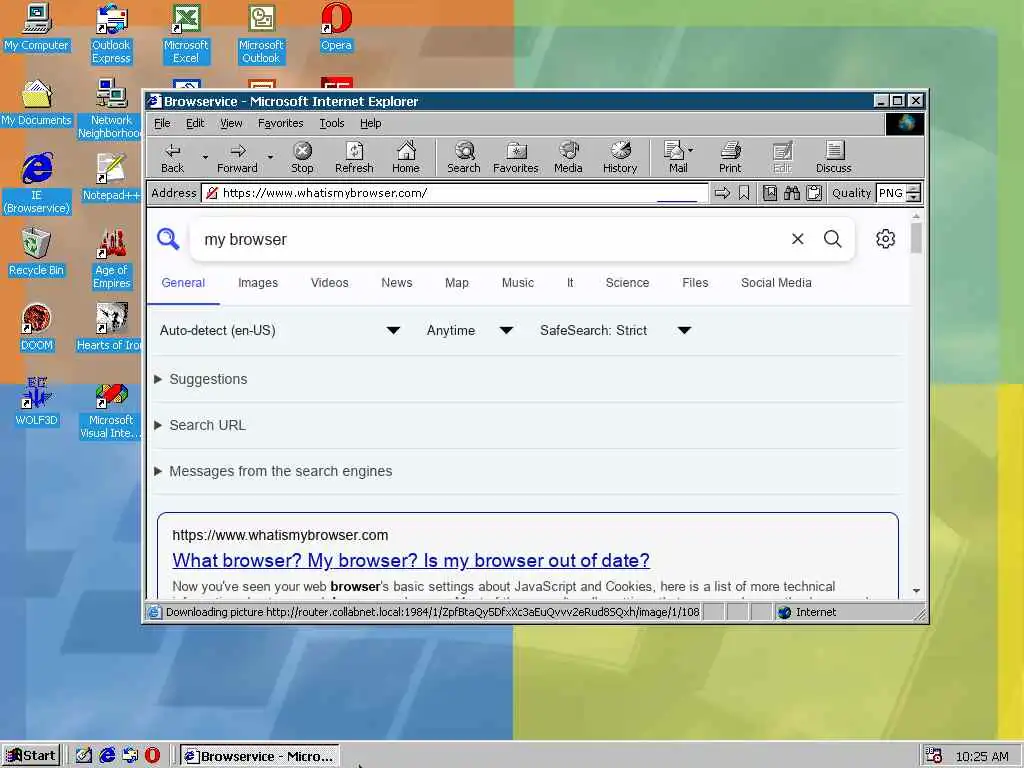Open the Microsoft Excel desktop shortcut

pos(186,34)
